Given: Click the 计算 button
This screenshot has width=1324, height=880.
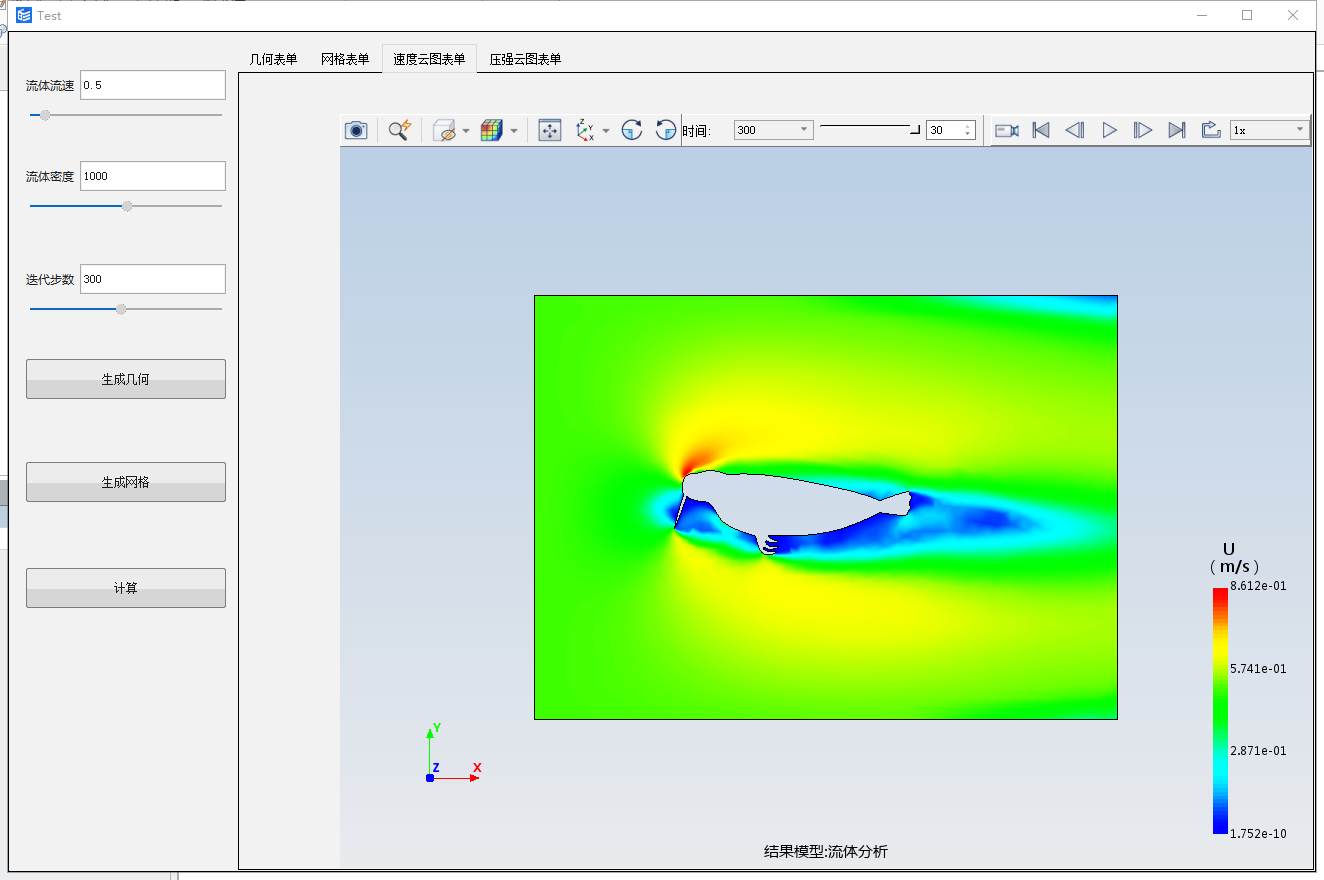Looking at the screenshot, I should click(126, 588).
